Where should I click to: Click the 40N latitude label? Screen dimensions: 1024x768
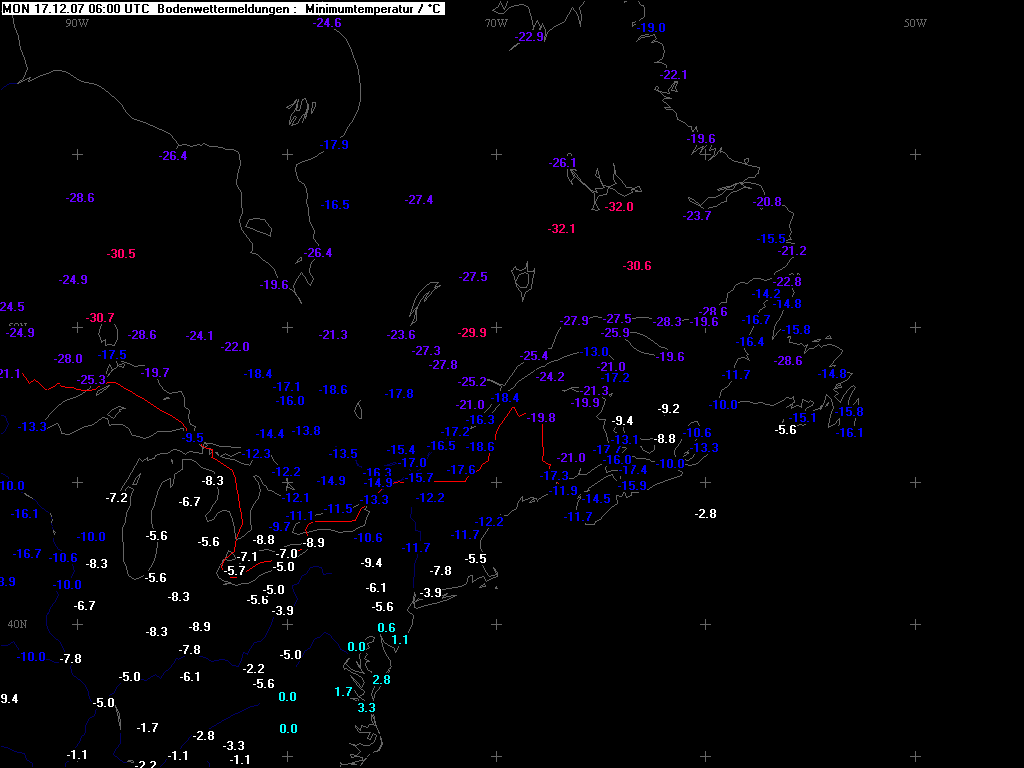[x=17, y=624]
